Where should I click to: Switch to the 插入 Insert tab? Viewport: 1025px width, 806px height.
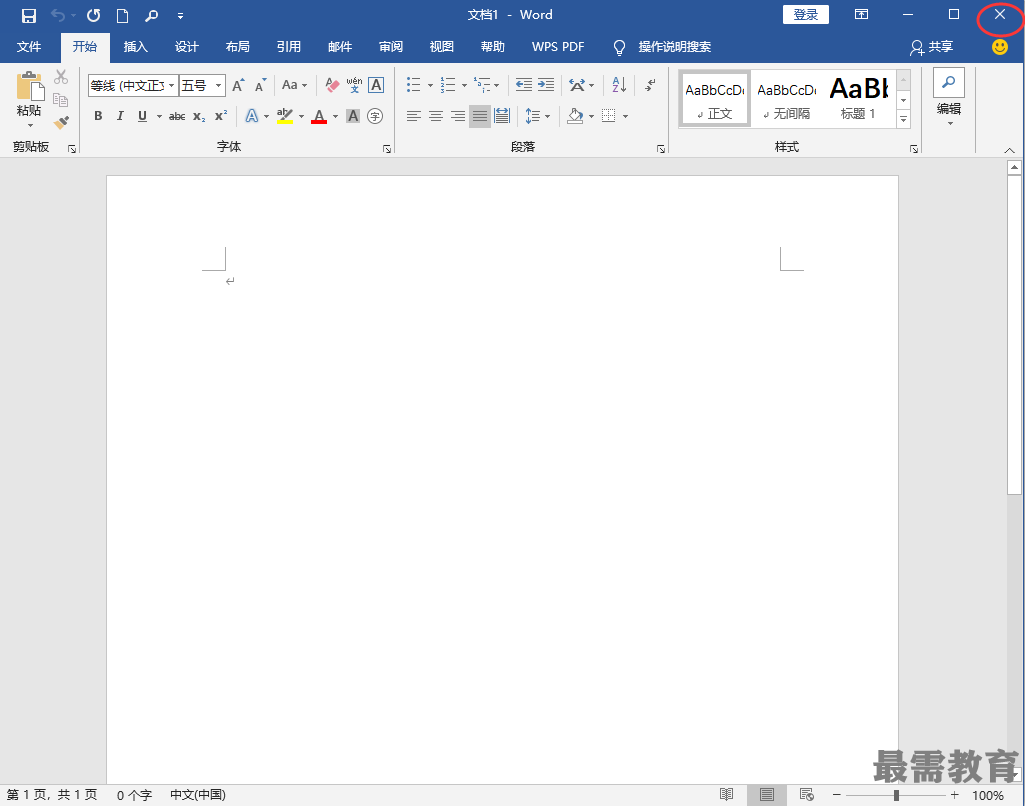(x=136, y=47)
